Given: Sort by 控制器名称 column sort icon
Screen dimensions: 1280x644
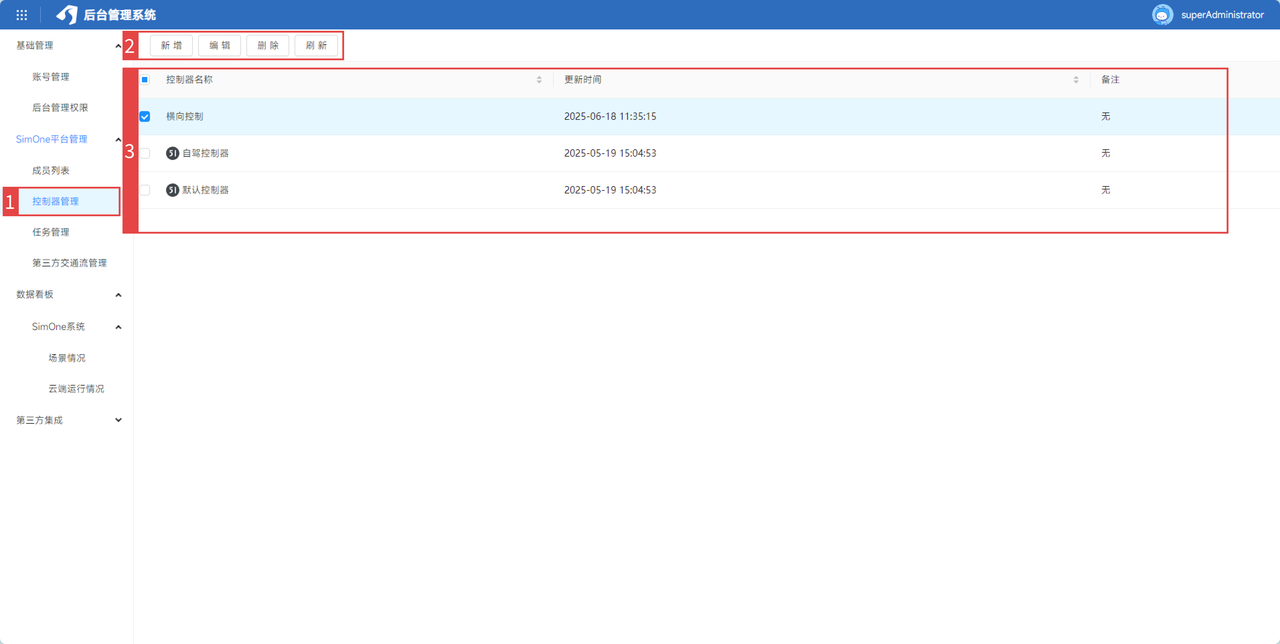Looking at the screenshot, I should (x=539, y=80).
